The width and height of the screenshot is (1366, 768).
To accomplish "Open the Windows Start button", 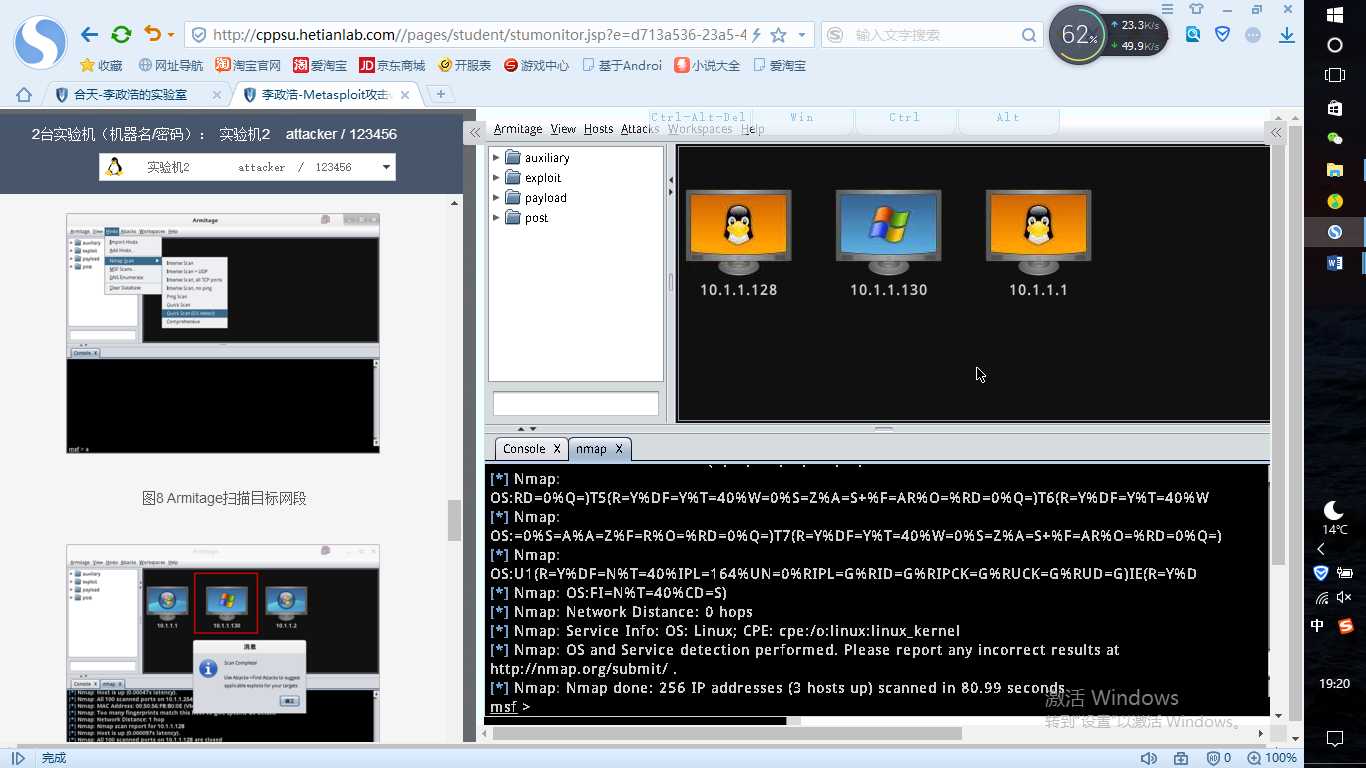I will click(1334, 15).
